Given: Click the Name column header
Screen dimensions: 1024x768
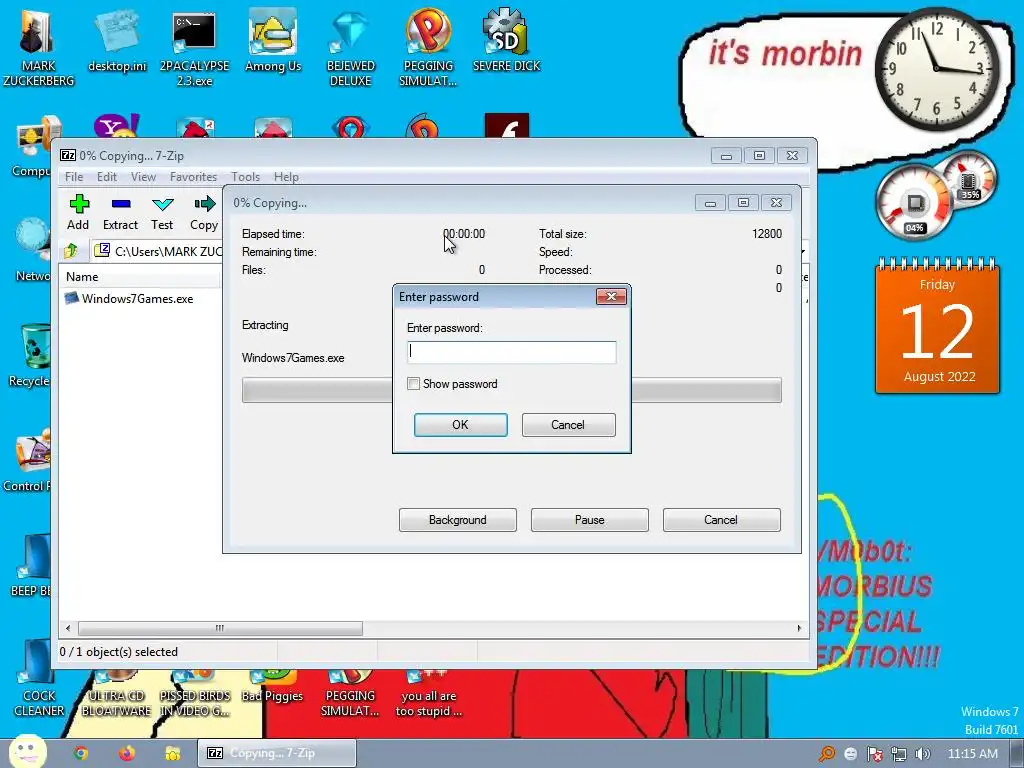Looking at the screenshot, I should [140, 277].
